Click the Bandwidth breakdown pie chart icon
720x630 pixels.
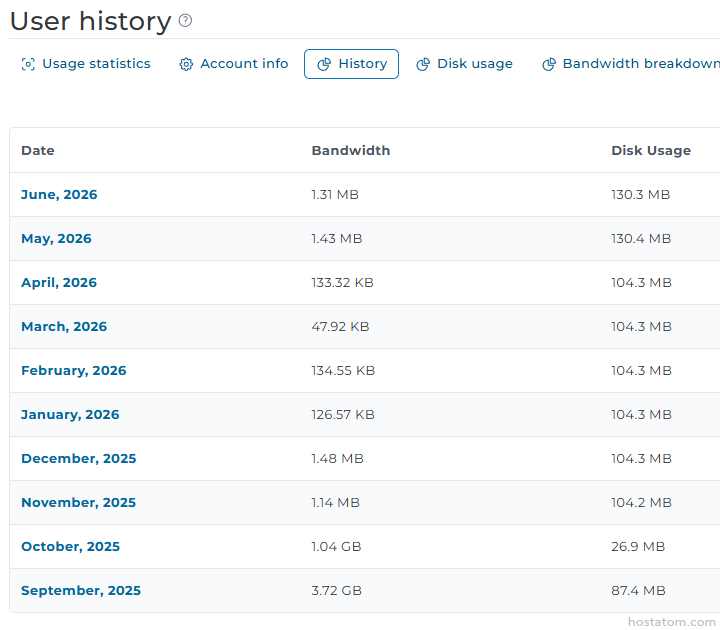click(549, 64)
